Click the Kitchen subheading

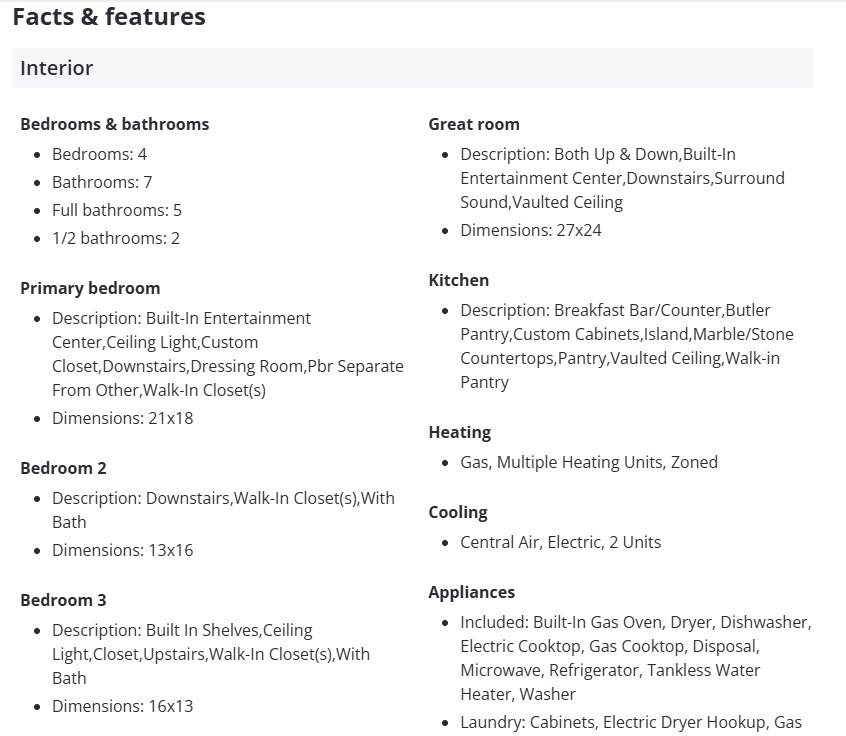(459, 280)
